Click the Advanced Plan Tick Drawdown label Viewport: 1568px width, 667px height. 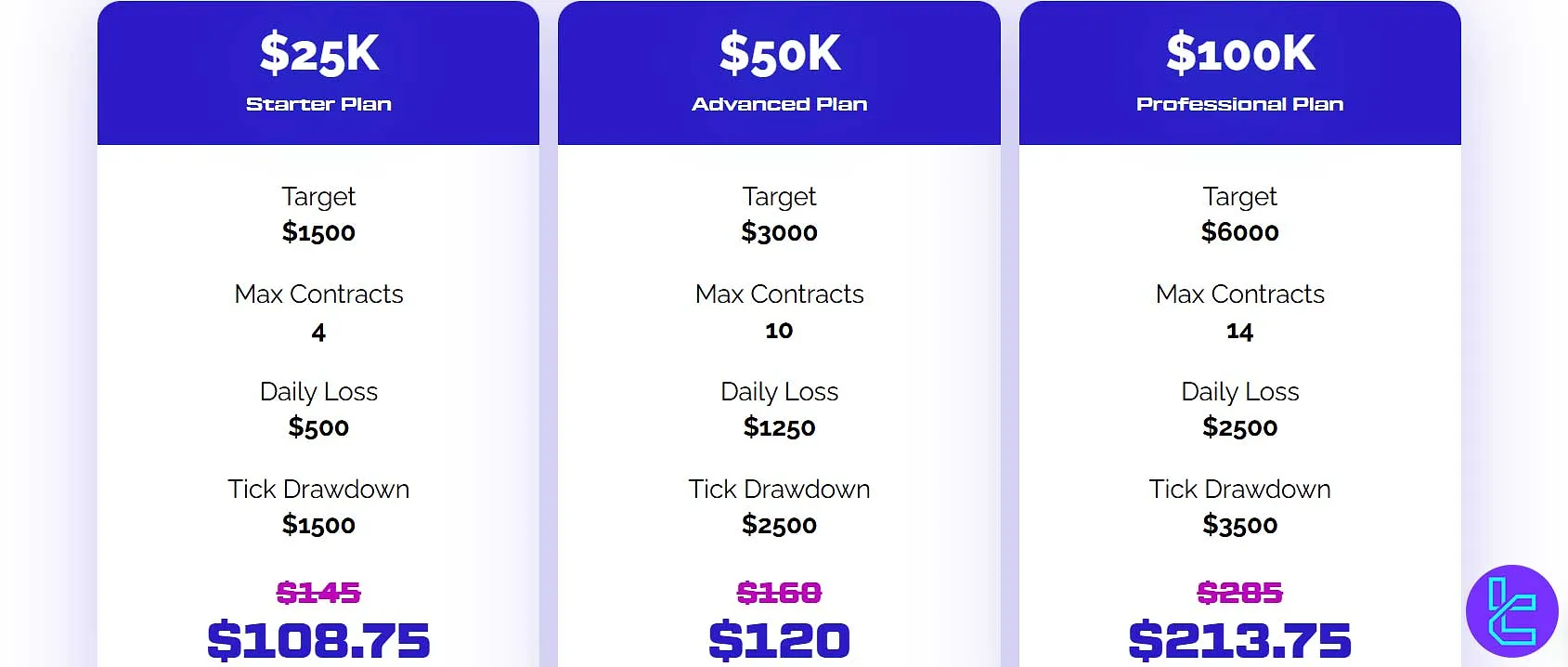(x=779, y=489)
